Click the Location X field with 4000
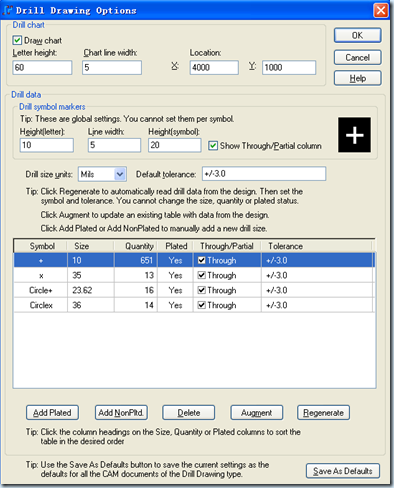Viewport: 396px width, 489px height. pos(214,68)
